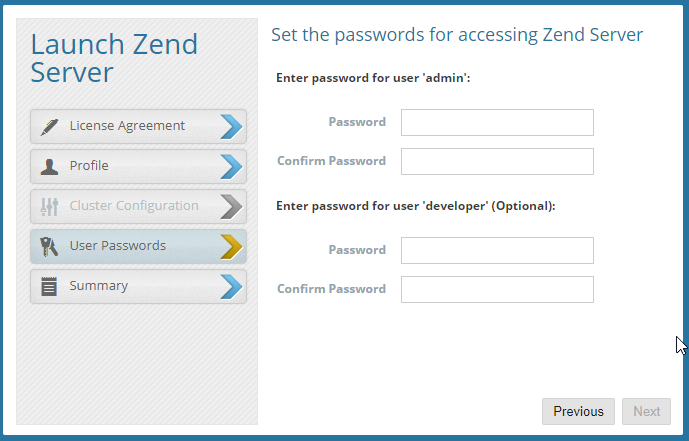
Task: Focus the admin Confirm Password field
Action: click(497, 161)
